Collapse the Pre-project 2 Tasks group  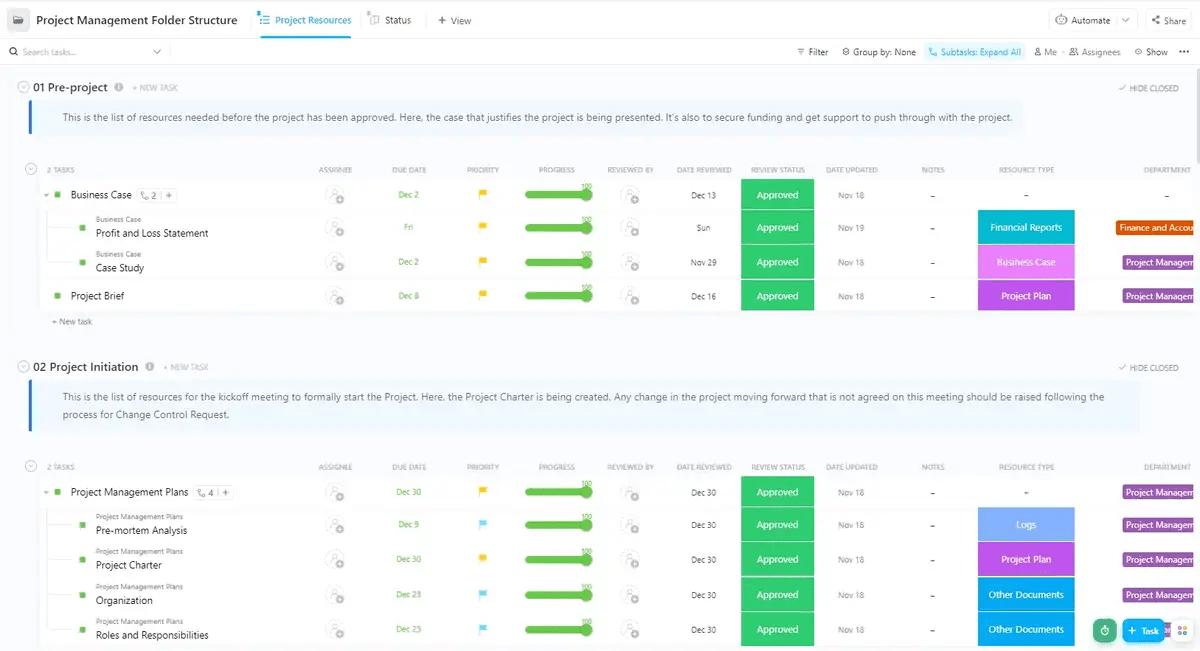coord(31,169)
